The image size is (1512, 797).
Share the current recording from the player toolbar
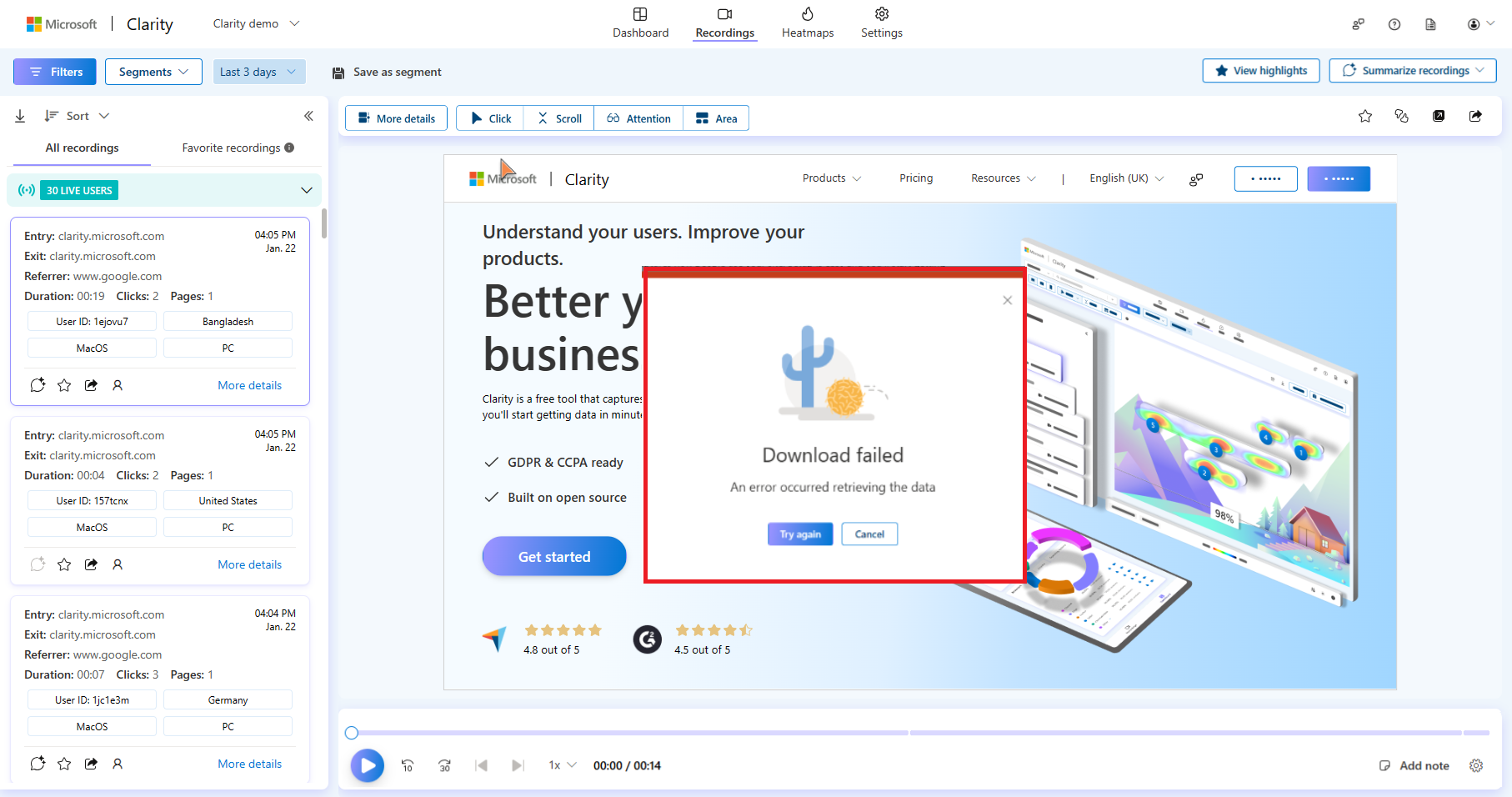[1475, 116]
